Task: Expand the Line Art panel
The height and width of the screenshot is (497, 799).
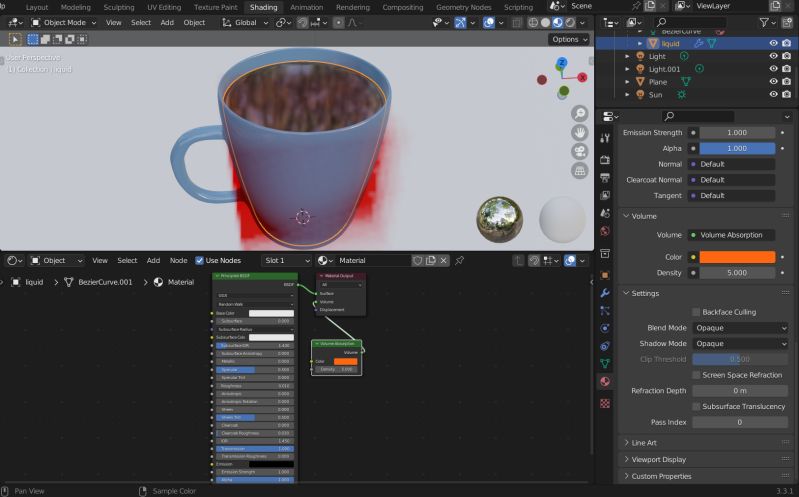Action: tap(643, 443)
